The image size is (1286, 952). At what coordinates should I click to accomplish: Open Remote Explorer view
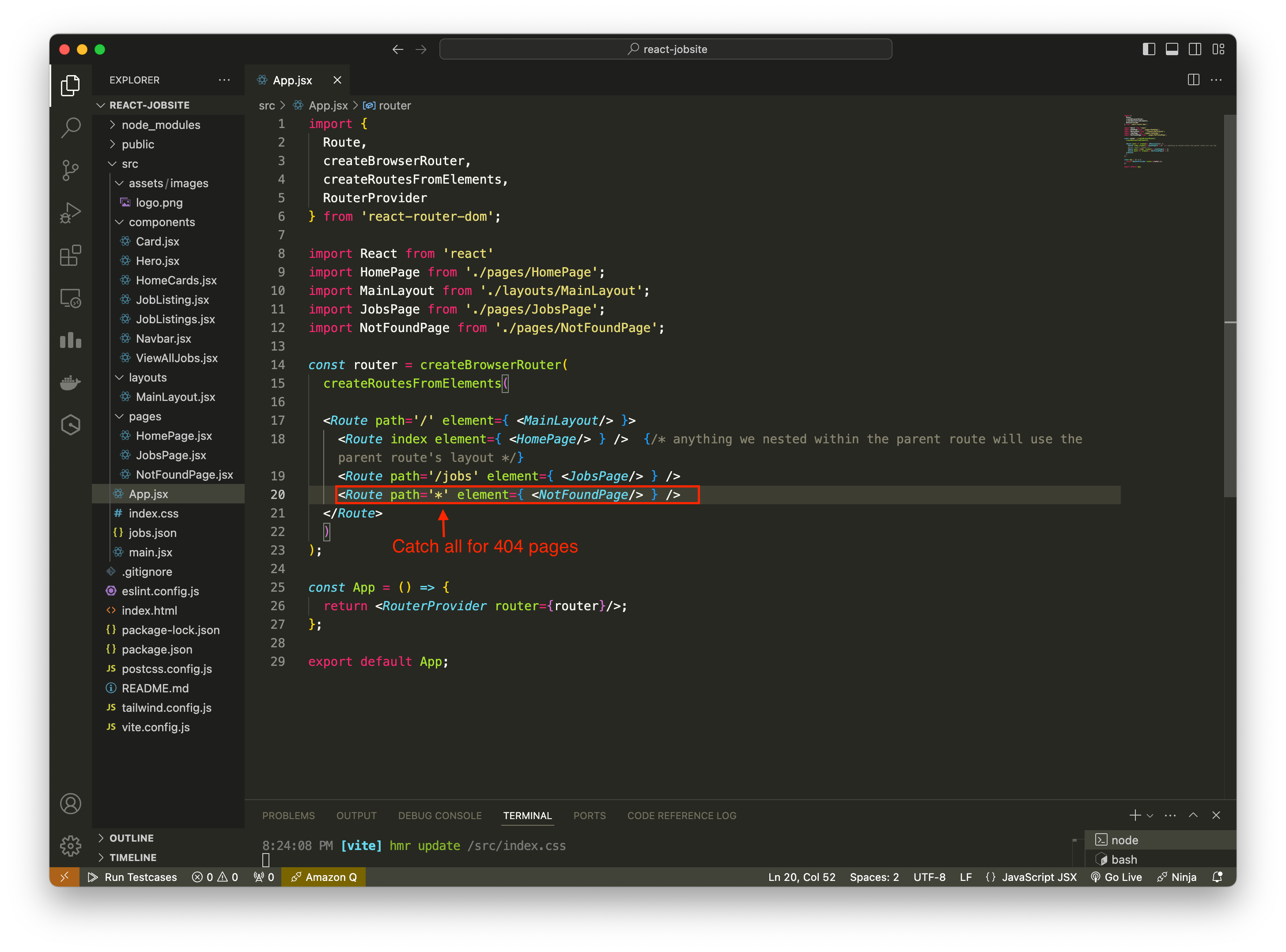click(x=70, y=298)
